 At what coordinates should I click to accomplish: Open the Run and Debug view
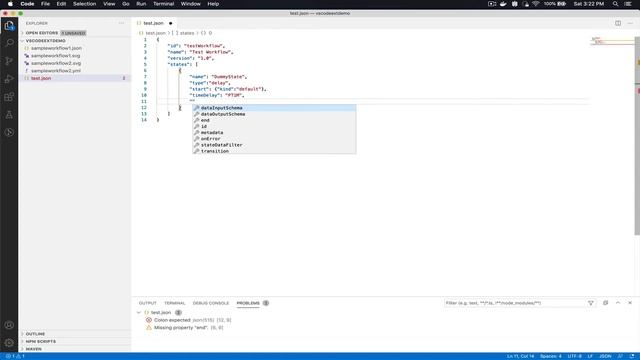point(9,79)
